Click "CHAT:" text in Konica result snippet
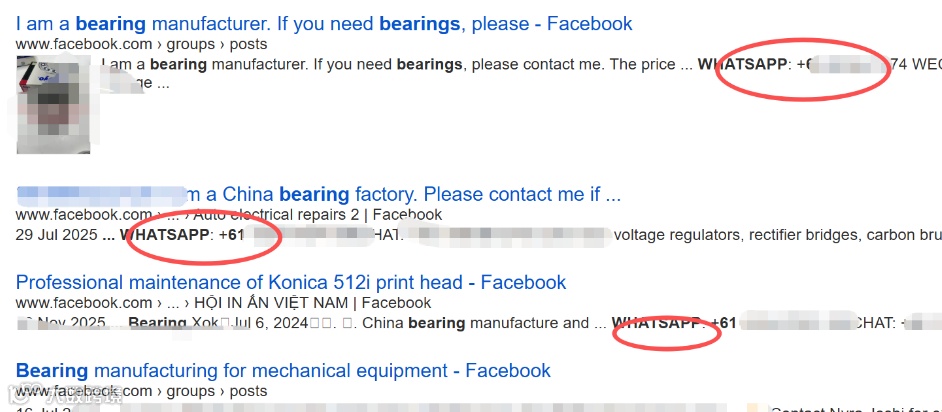Image resolution: width=942 pixels, height=412 pixels. (876, 323)
